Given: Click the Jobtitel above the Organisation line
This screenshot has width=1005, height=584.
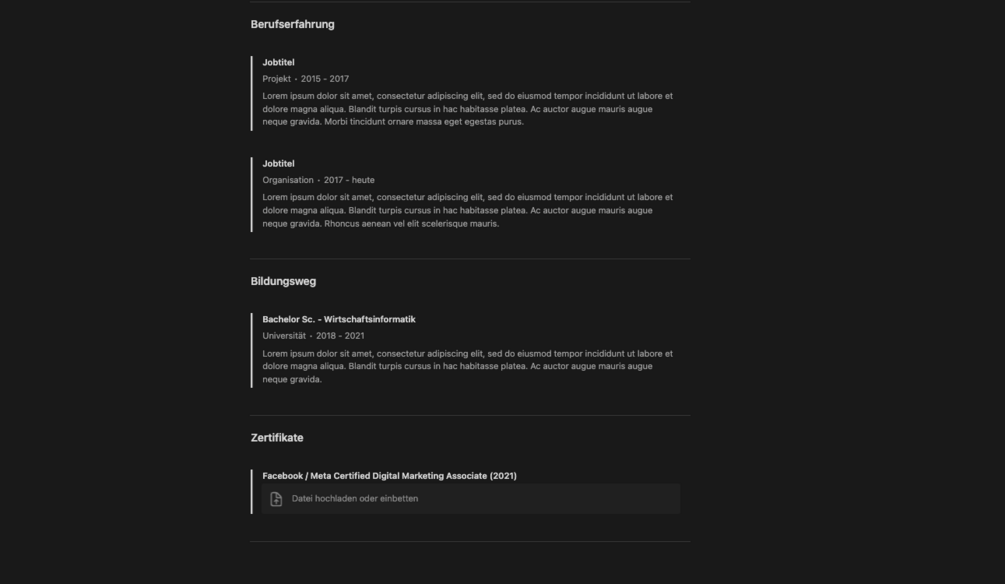Looking at the screenshot, I should pos(278,163).
